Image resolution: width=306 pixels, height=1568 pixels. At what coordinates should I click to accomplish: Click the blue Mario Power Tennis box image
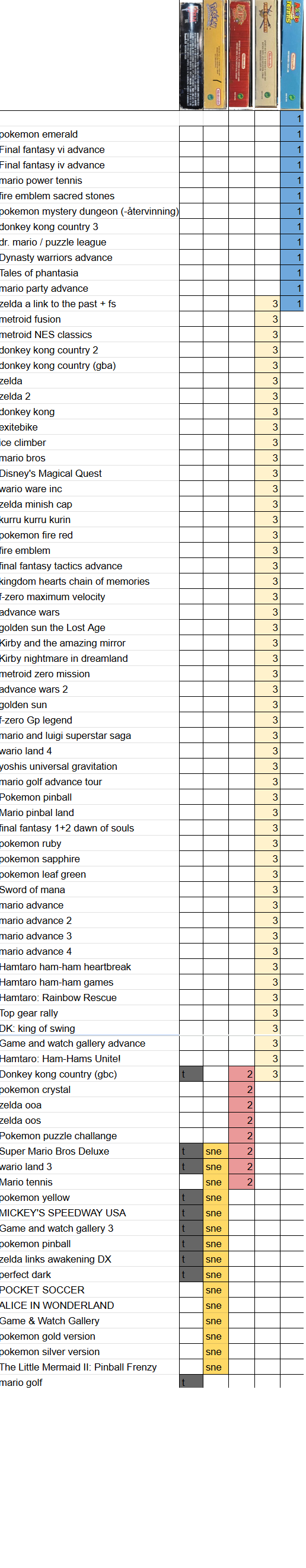click(293, 55)
